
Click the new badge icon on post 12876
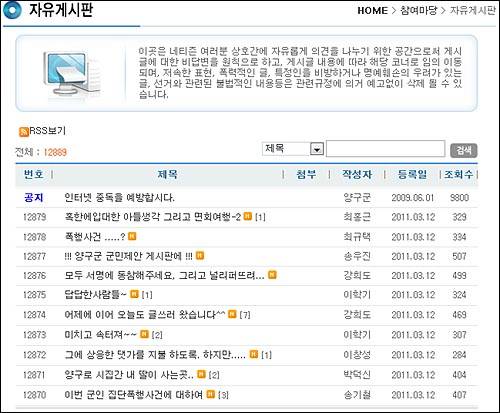(272, 275)
